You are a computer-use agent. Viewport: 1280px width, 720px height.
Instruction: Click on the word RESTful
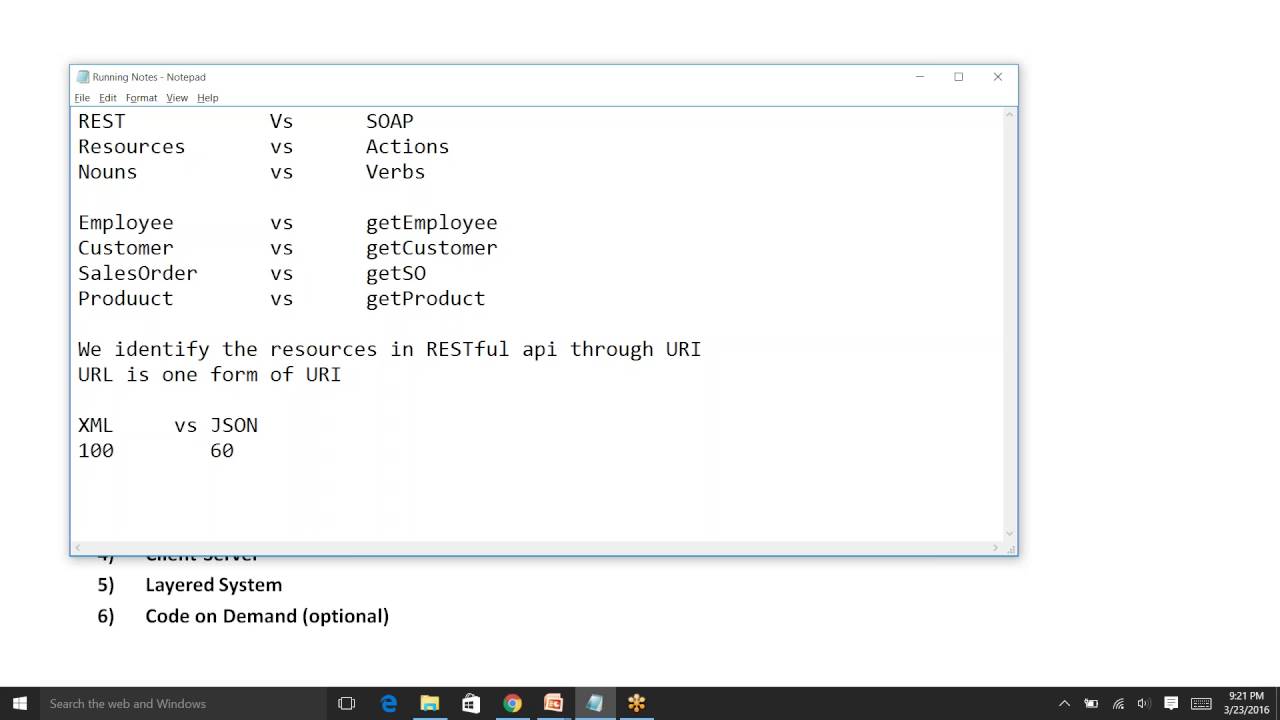click(467, 349)
